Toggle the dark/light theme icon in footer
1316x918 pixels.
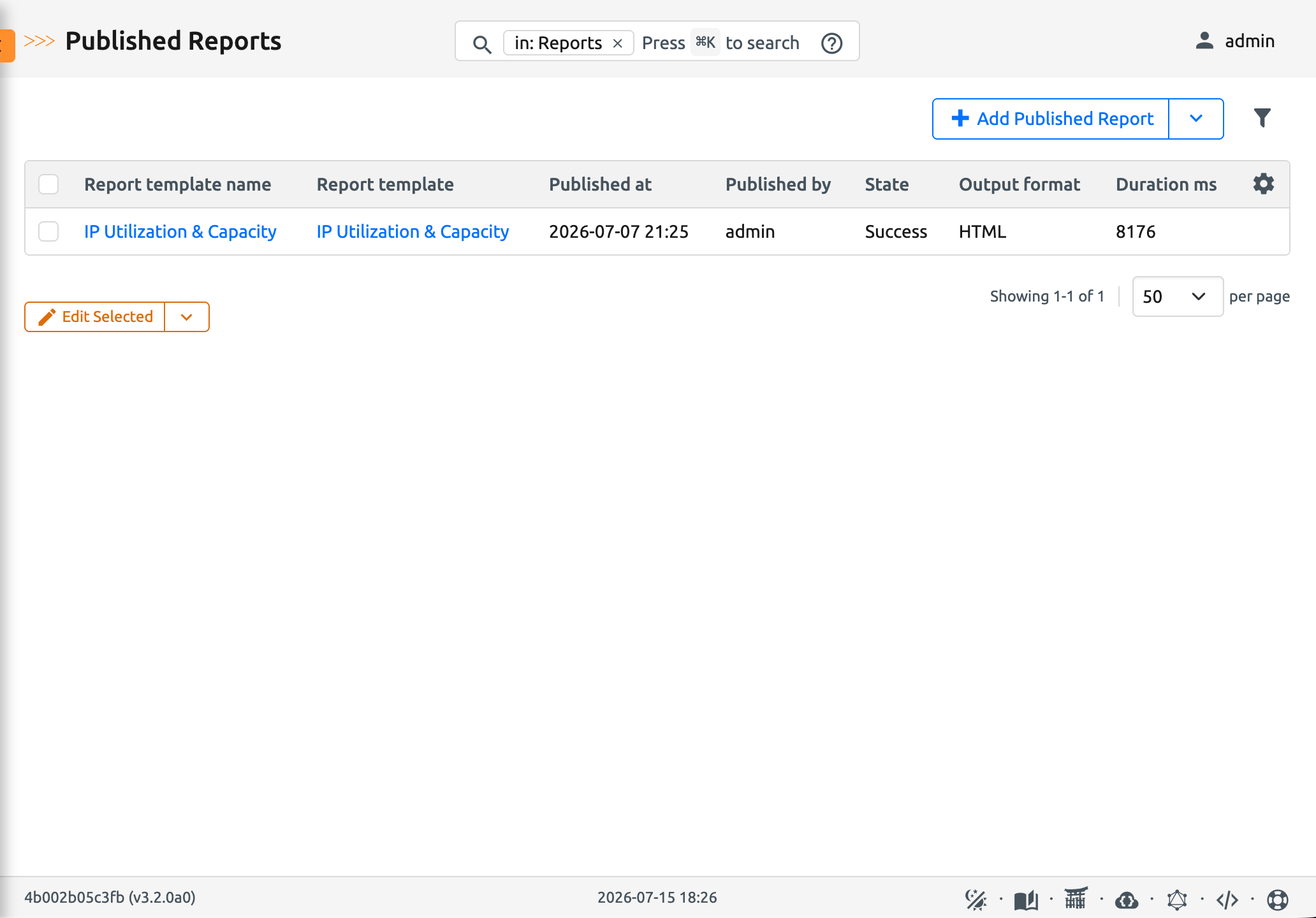point(976,900)
